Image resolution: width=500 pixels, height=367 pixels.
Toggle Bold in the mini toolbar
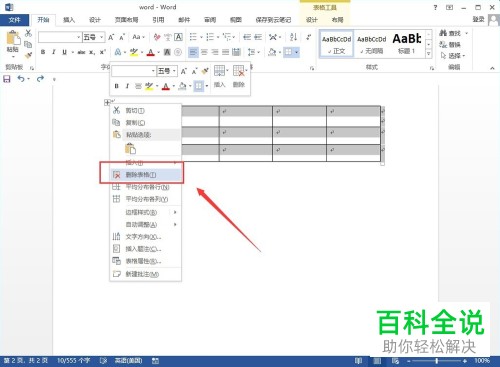(x=116, y=86)
